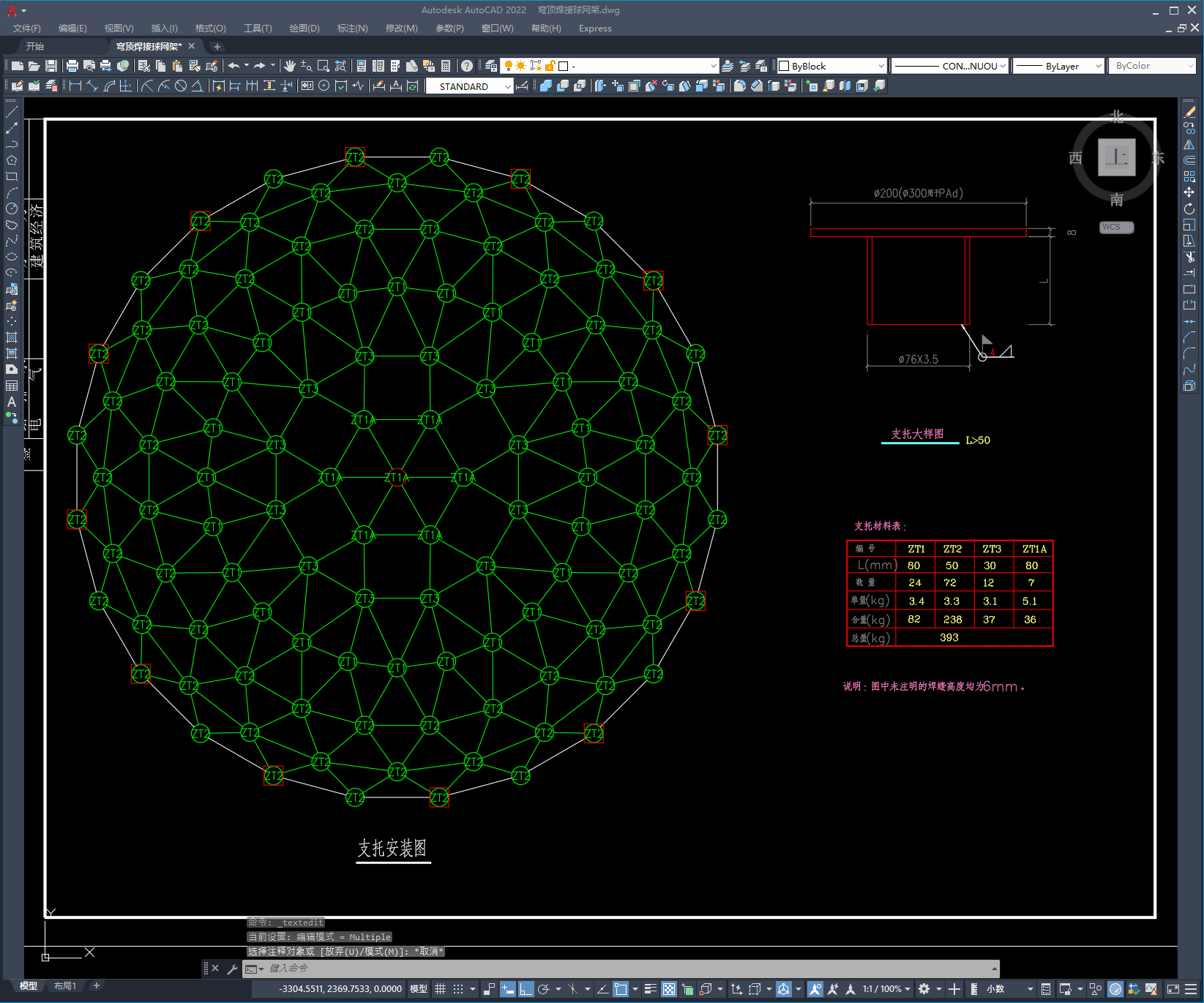The image size is (1204, 1003).
Task: Toggle lineweight display
Action: point(650,989)
